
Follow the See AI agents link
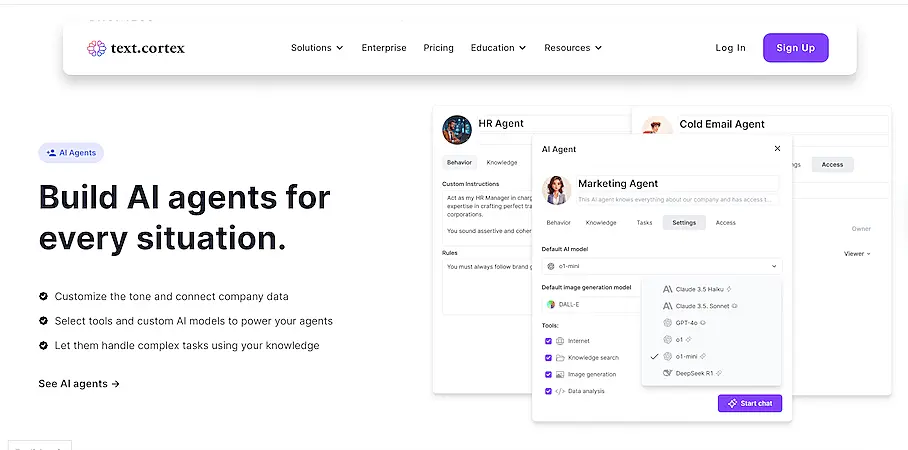pos(79,383)
